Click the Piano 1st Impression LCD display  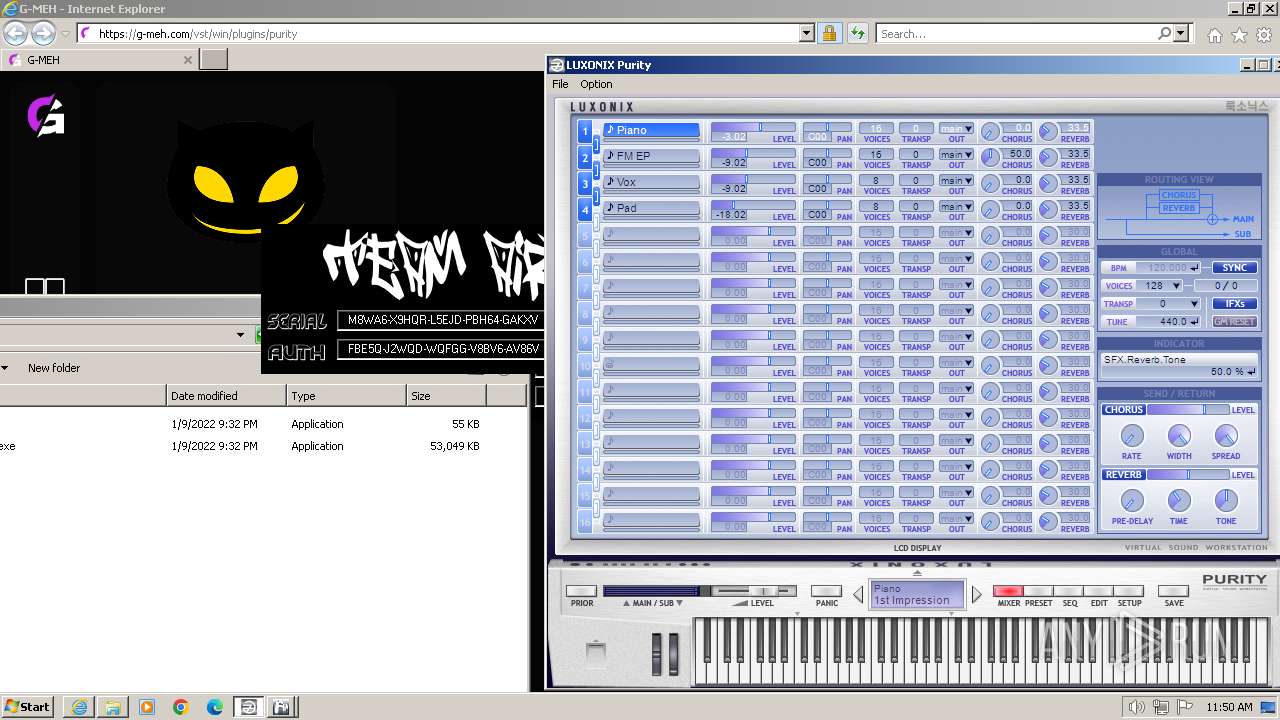[917, 594]
